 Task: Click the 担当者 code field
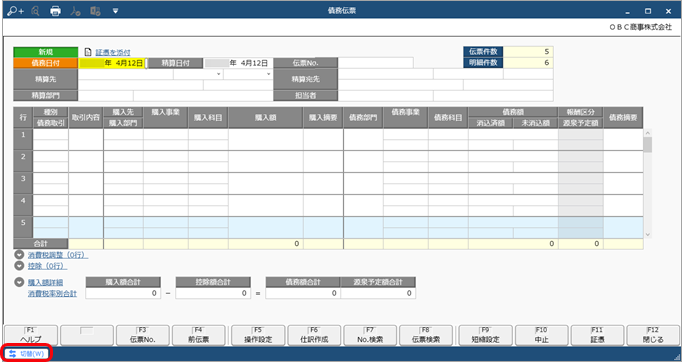point(385,96)
